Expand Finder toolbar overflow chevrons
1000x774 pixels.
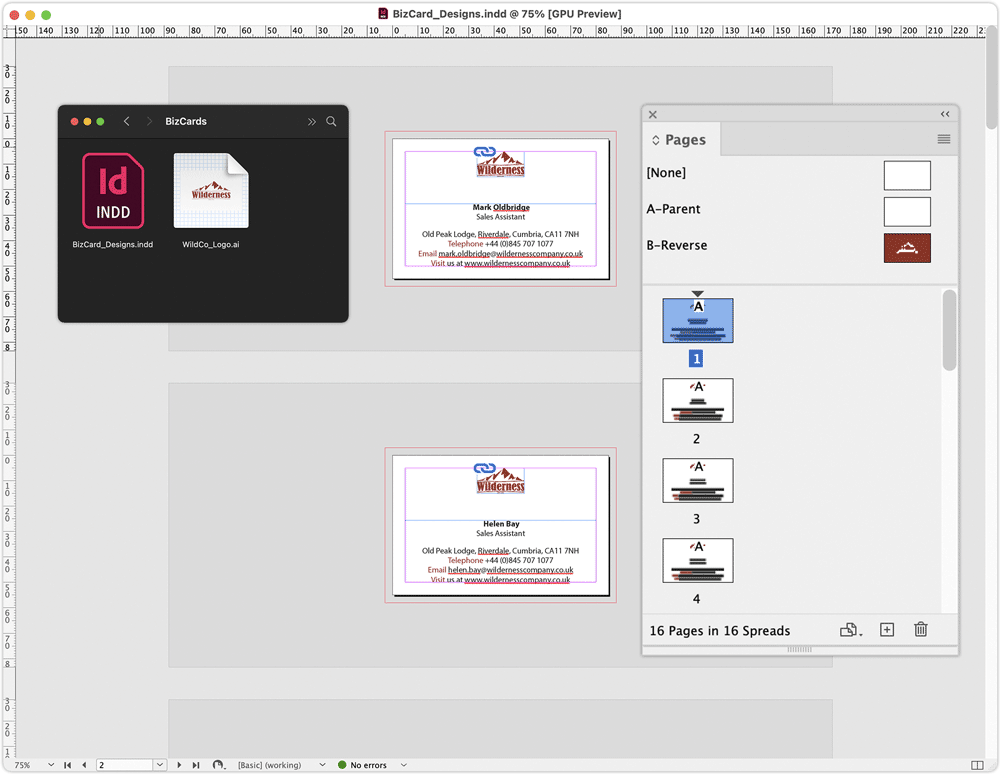coord(311,121)
